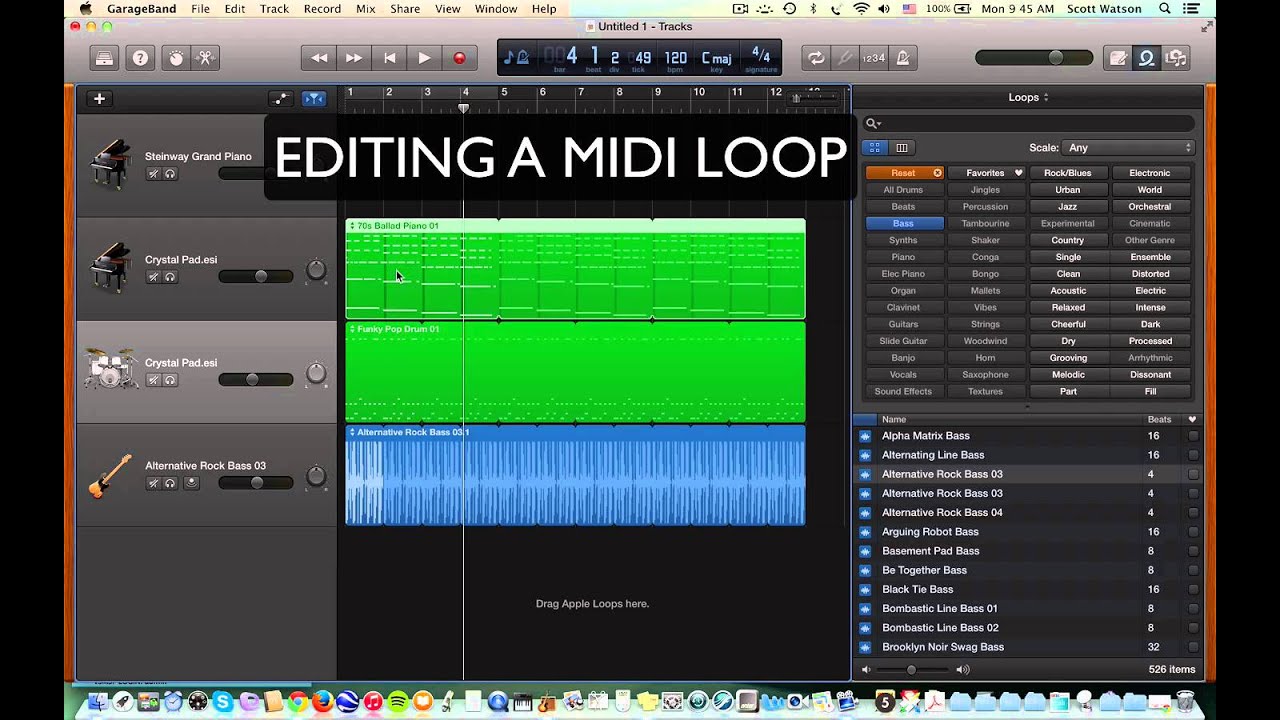
Task: Open the loop search magnifier menu
Action: (873, 123)
